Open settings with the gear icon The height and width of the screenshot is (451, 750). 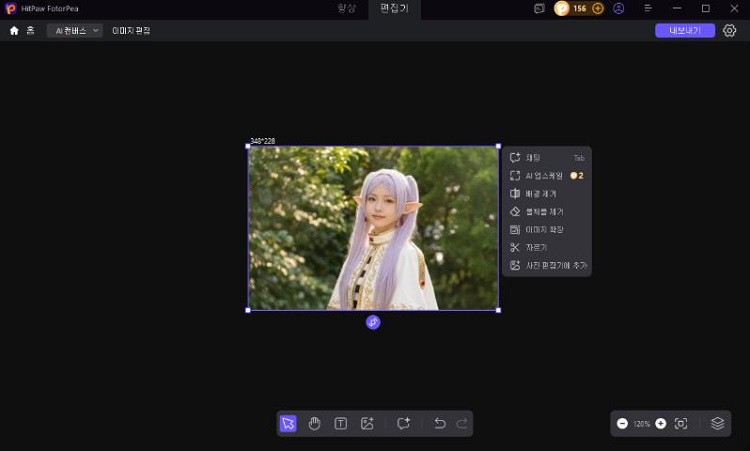(x=729, y=31)
